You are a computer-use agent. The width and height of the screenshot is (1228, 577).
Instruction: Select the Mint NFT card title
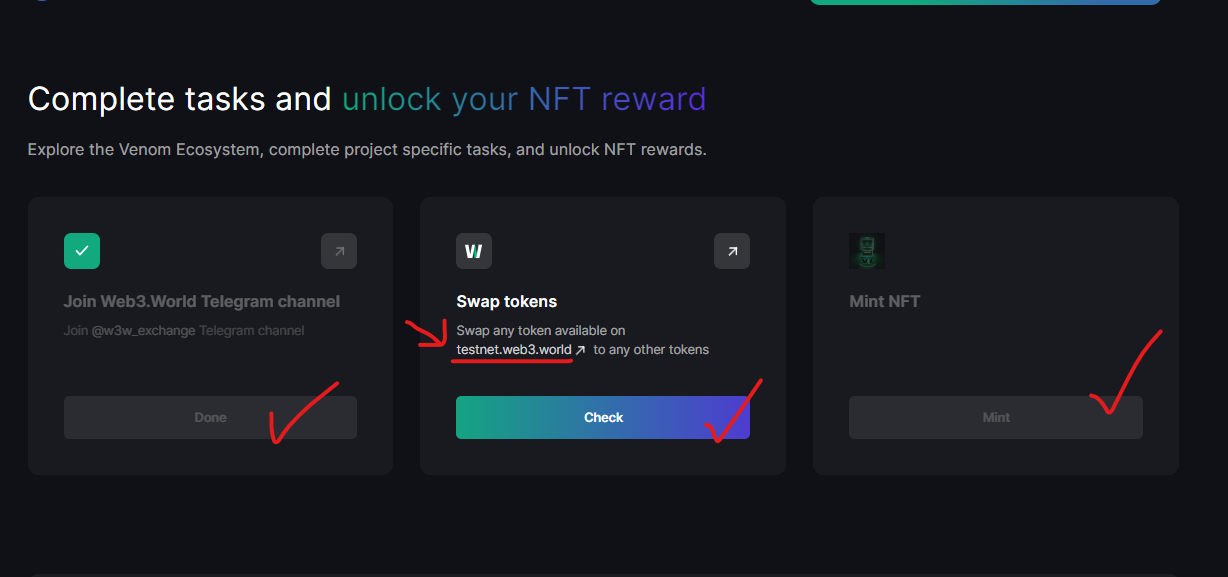885,301
